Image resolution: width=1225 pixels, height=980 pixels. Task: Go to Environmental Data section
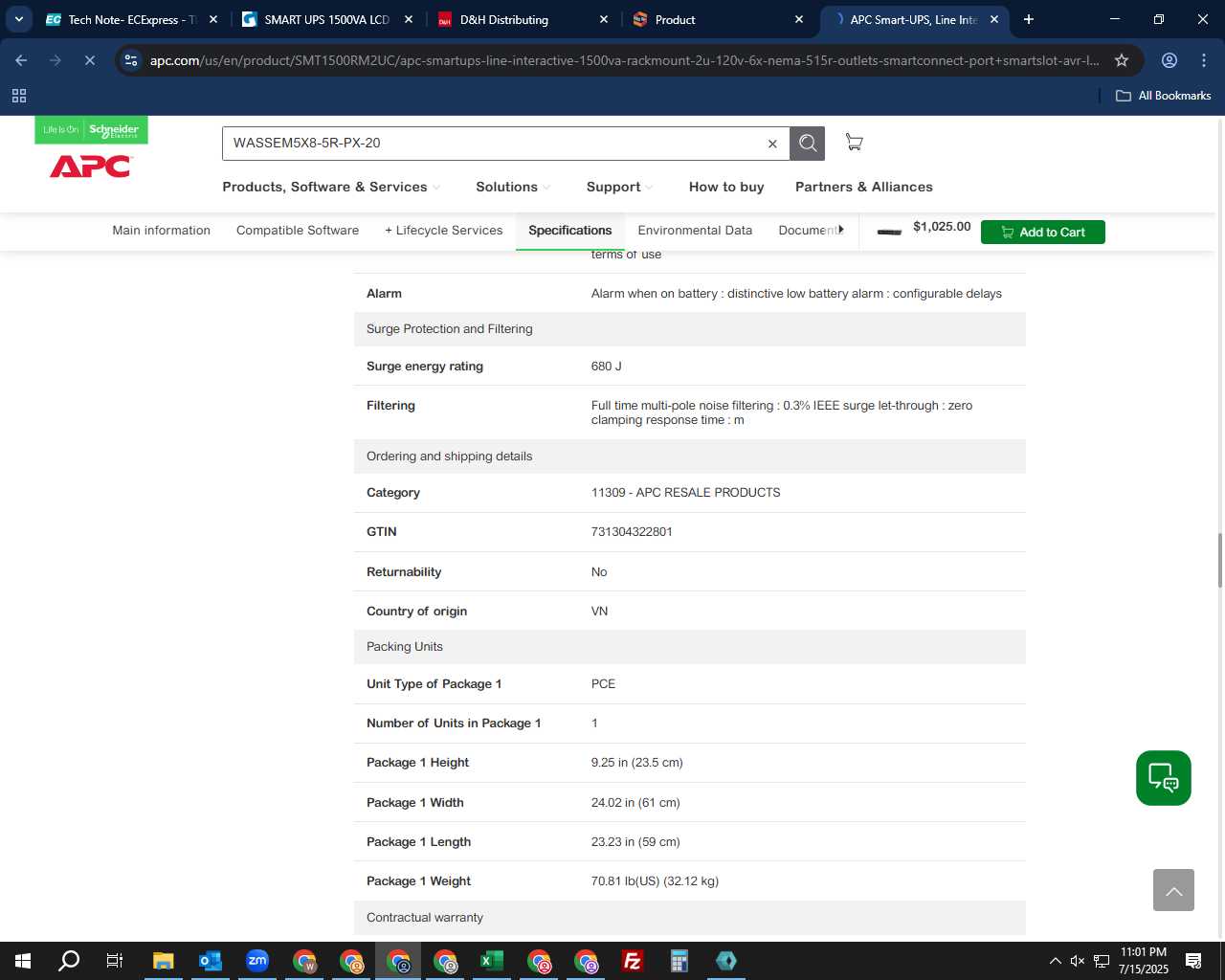click(695, 231)
